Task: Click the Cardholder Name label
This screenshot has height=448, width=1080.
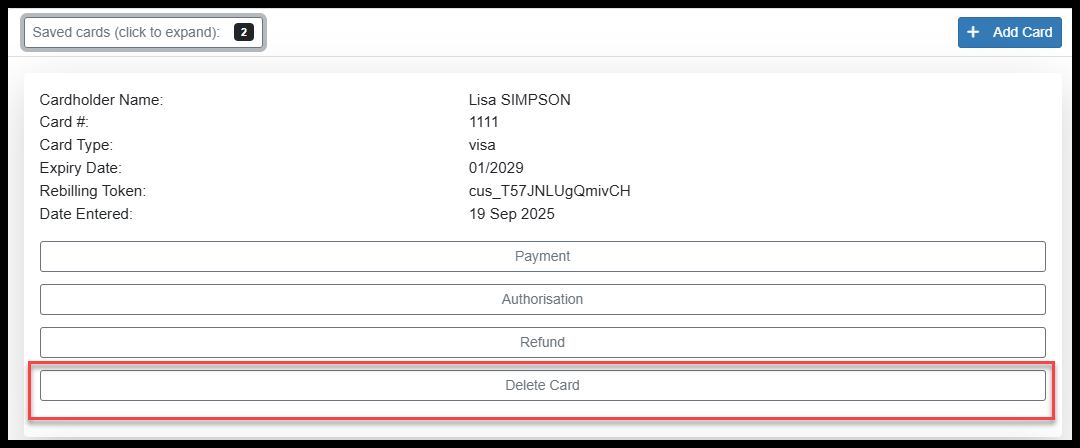Action: (101, 100)
